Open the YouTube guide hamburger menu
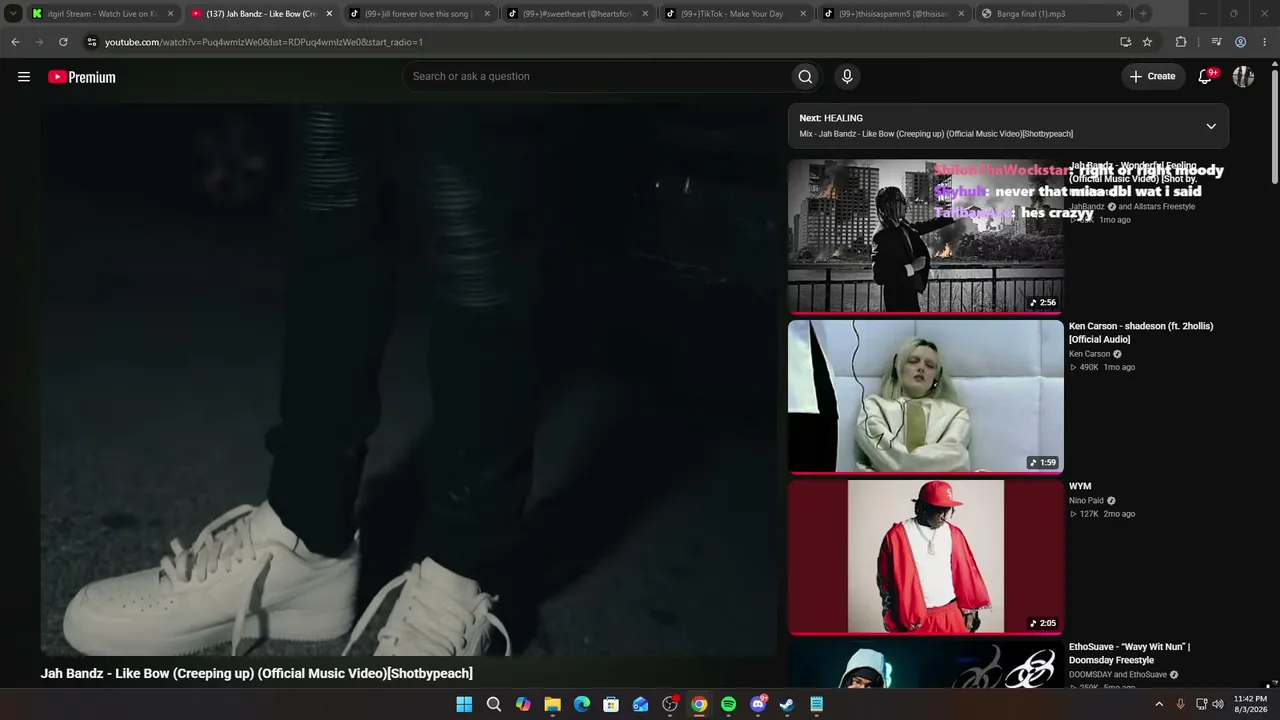The width and height of the screenshot is (1280, 720). pyautogui.click(x=24, y=77)
